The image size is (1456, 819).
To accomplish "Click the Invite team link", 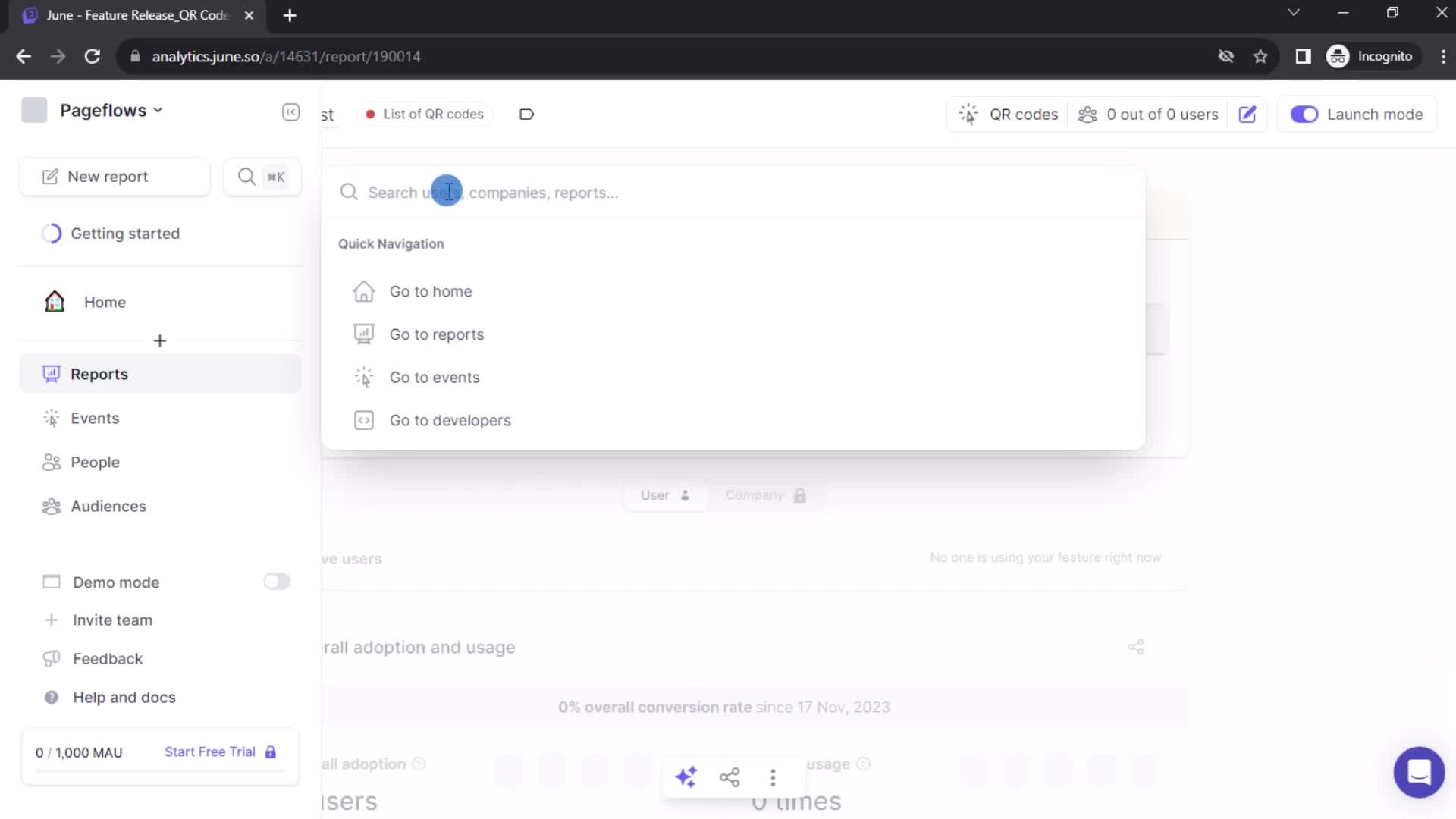I will point(112,619).
